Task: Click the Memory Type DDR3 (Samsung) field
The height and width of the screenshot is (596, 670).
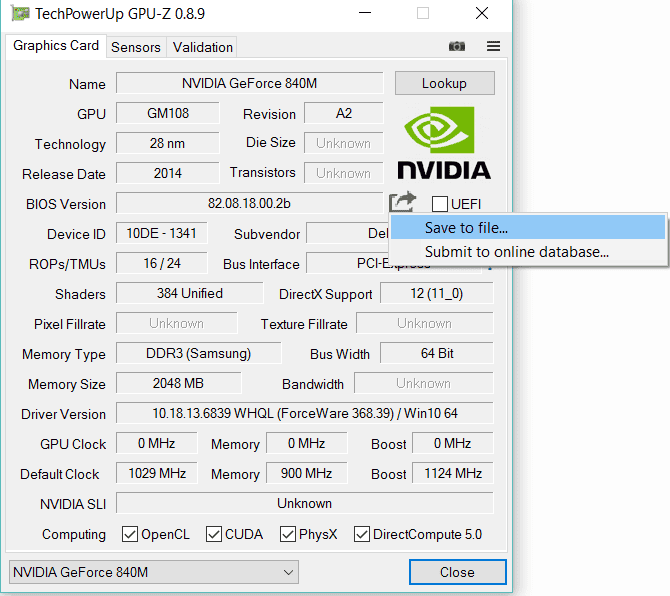Action: point(199,353)
